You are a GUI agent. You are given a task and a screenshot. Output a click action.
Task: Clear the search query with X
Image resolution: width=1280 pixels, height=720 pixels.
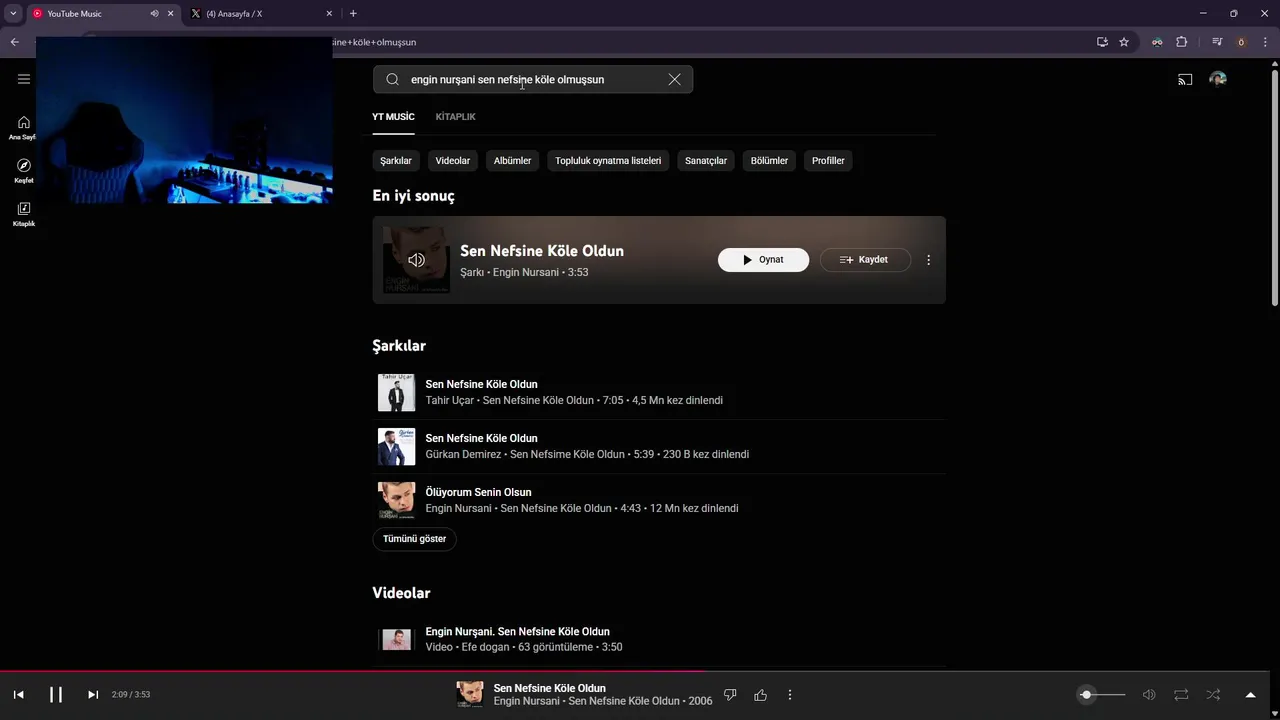pyautogui.click(x=675, y=79)
